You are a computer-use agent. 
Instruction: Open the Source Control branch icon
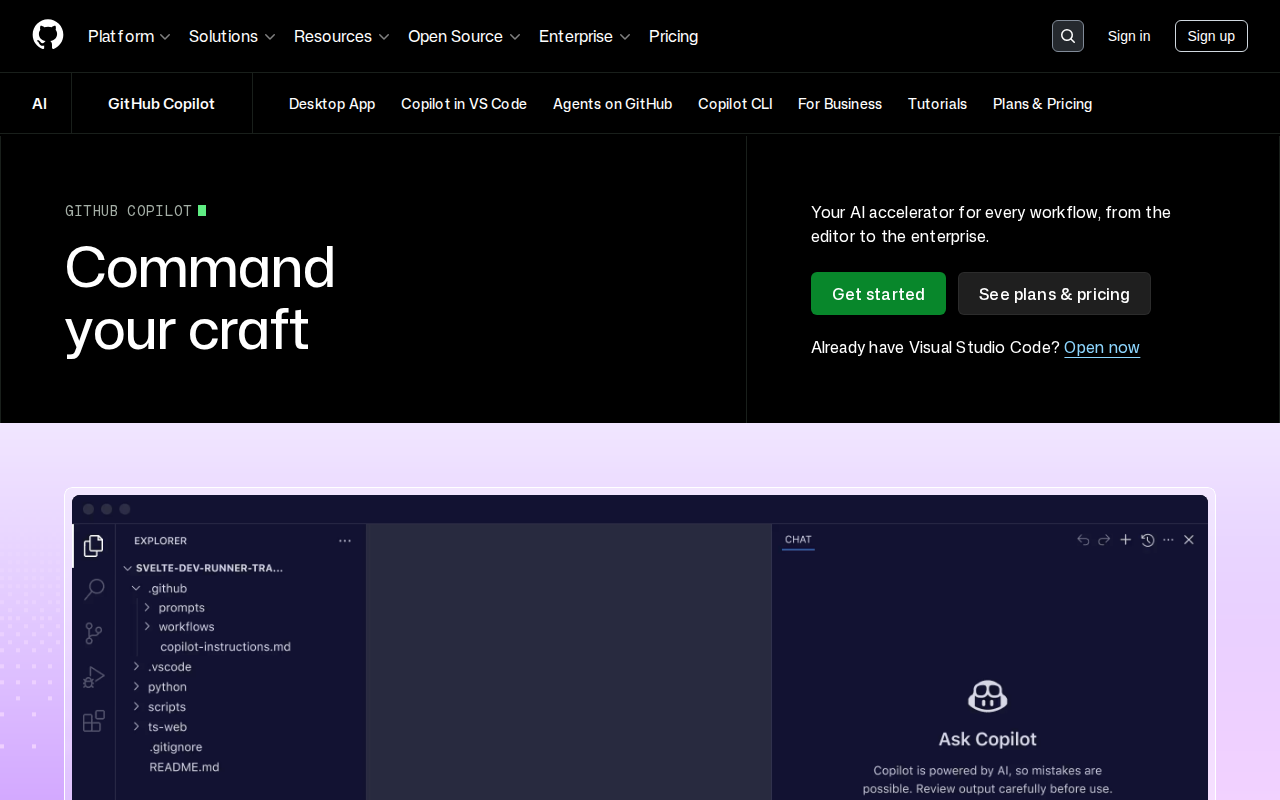point(94,633)
